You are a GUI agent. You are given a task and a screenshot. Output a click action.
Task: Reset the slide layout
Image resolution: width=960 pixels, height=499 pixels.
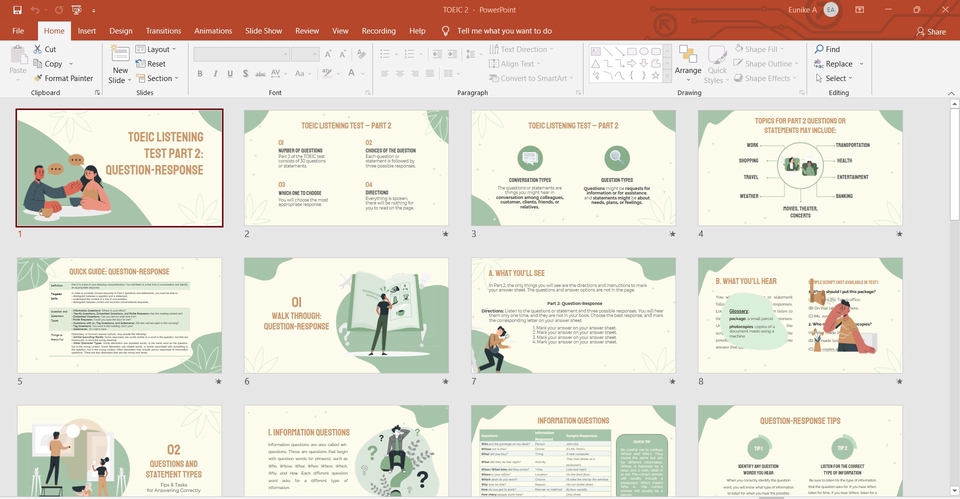(x=151, y=64)
